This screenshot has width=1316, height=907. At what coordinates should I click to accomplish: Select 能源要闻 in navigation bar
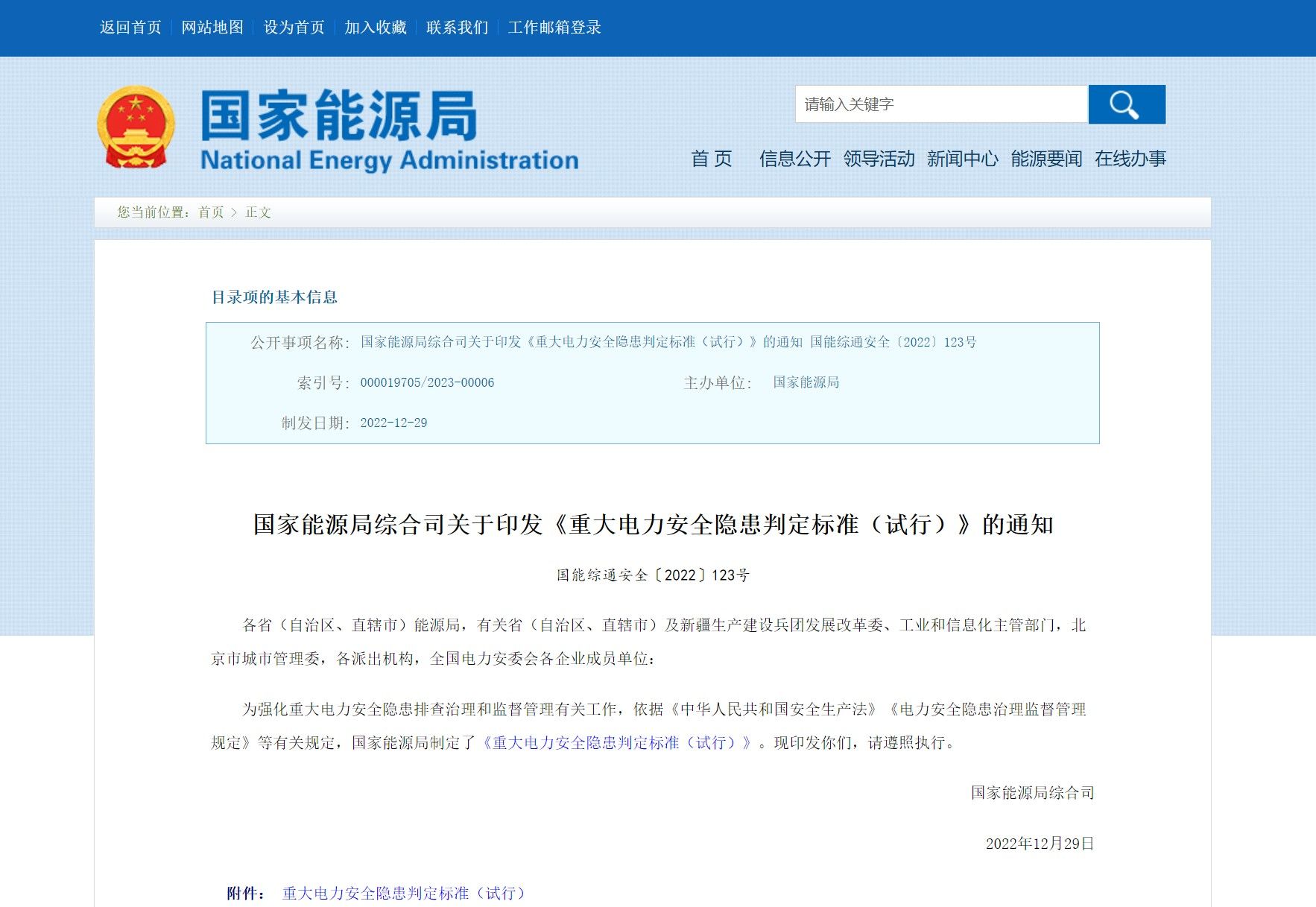point(1046,159)
